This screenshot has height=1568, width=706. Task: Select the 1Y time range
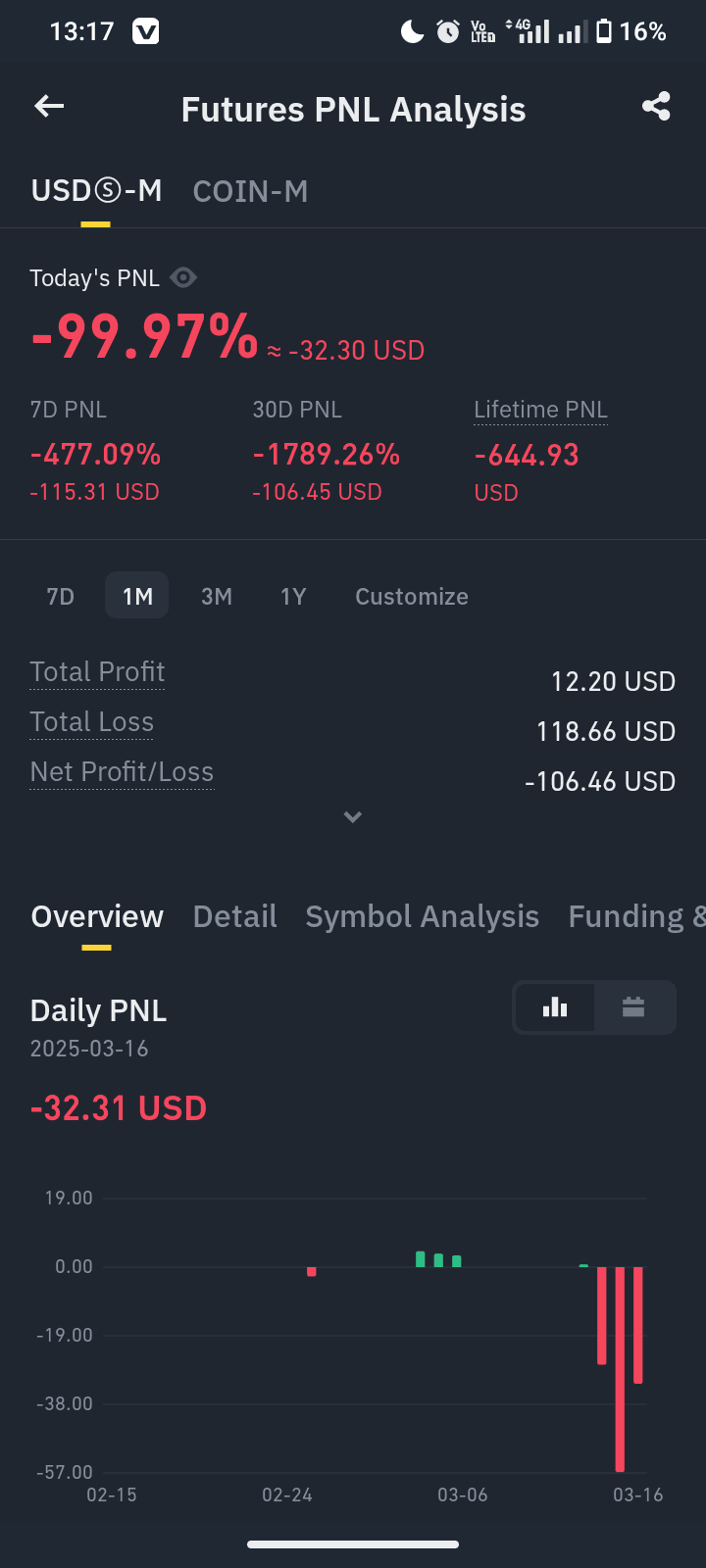pos(293,596)
